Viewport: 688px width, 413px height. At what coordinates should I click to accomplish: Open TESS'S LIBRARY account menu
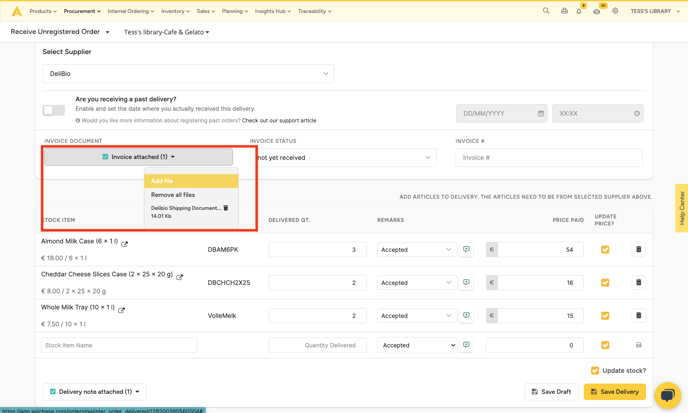click(x=655, y=11)
